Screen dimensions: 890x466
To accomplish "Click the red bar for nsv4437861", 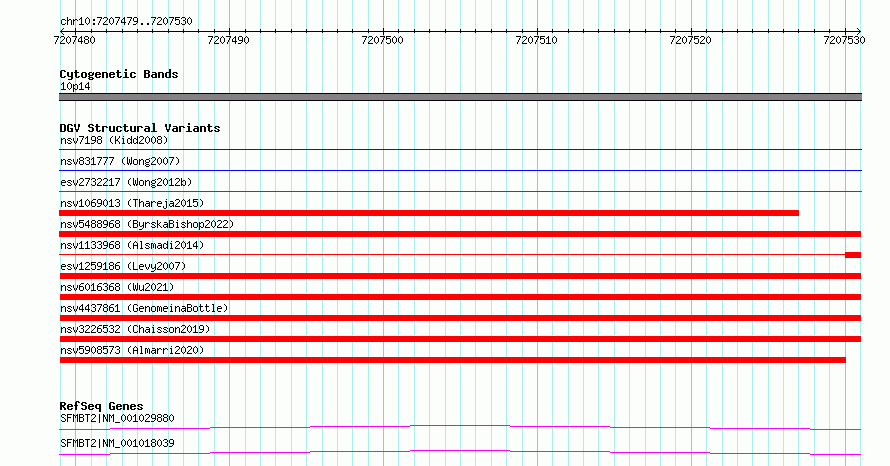I will pos(460,318).
